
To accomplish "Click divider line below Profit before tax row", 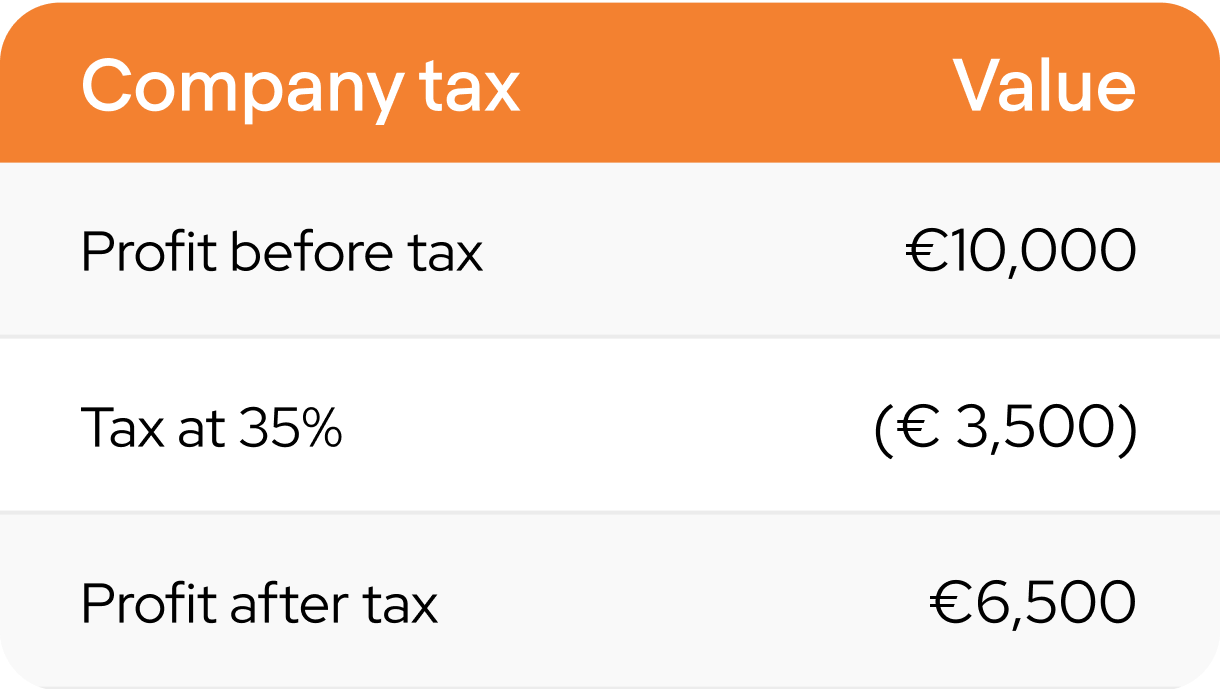I will point(610,337).
